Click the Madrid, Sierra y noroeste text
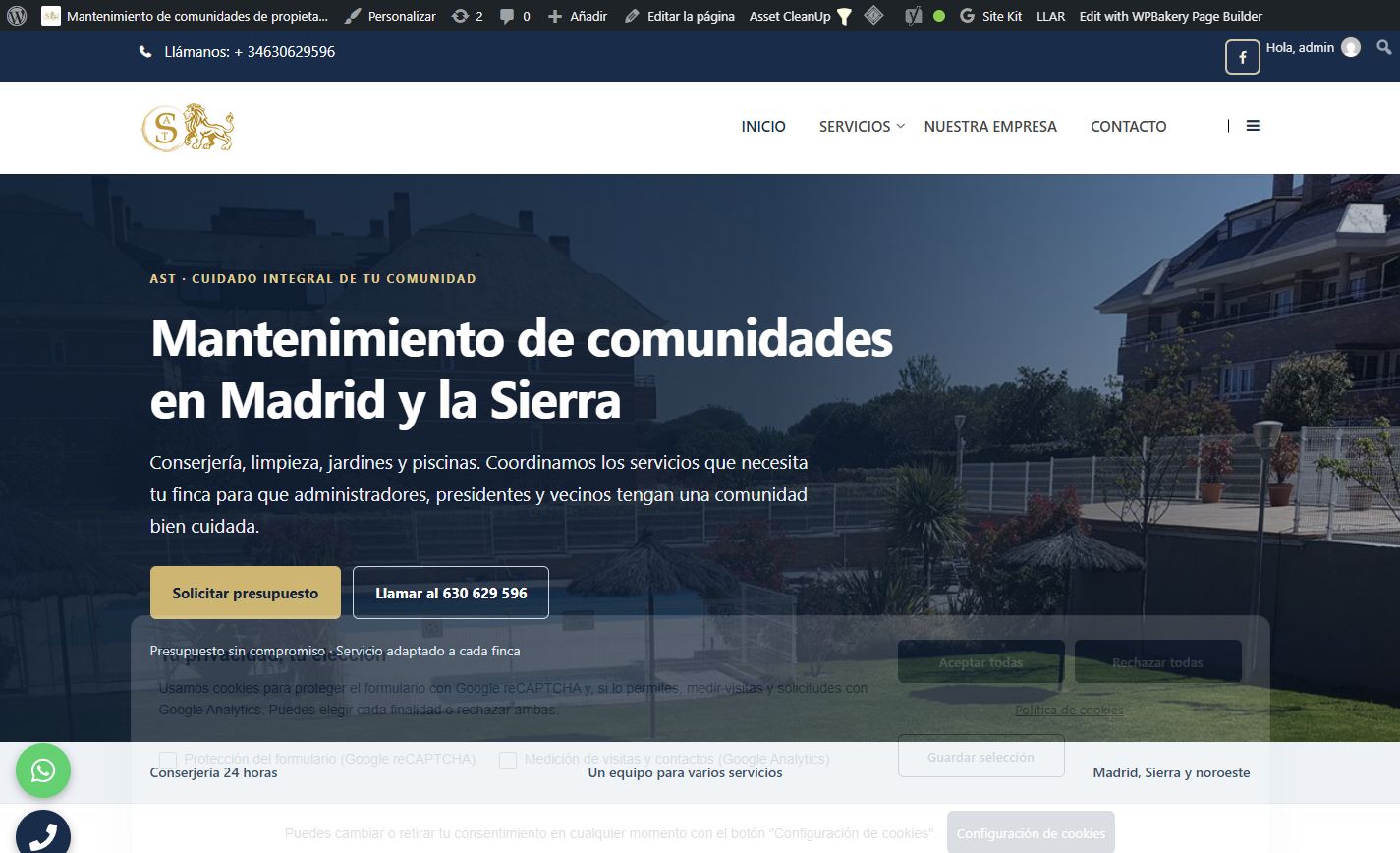This screenshot has height=853, width=1400. click(1171, 772)
